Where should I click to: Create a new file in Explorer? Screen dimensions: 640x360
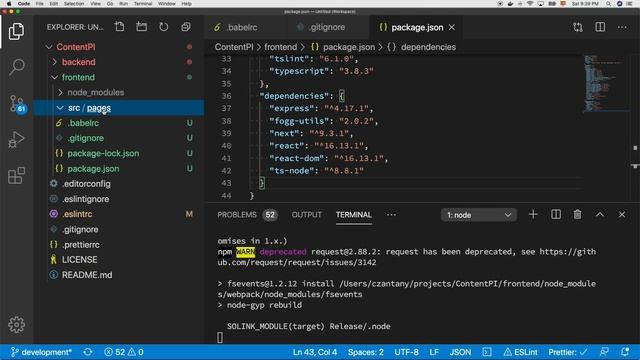(x=120, y=27)
